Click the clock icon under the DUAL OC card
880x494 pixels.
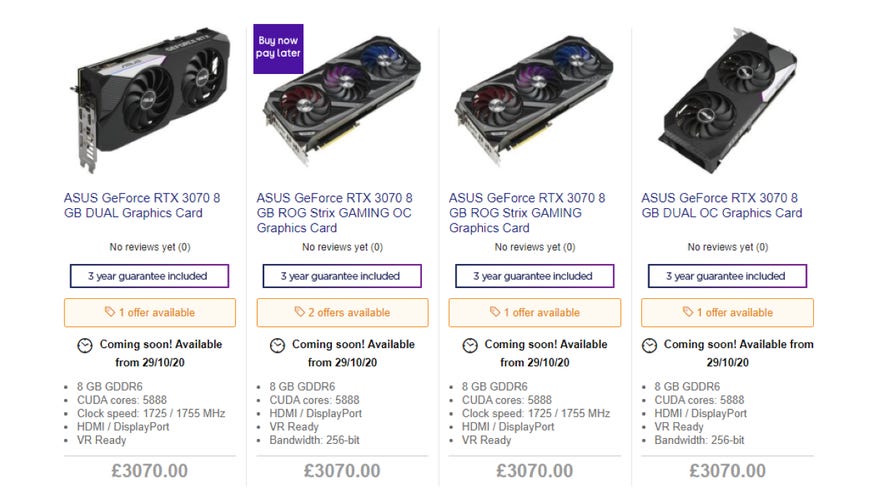[x=649, y=345]
